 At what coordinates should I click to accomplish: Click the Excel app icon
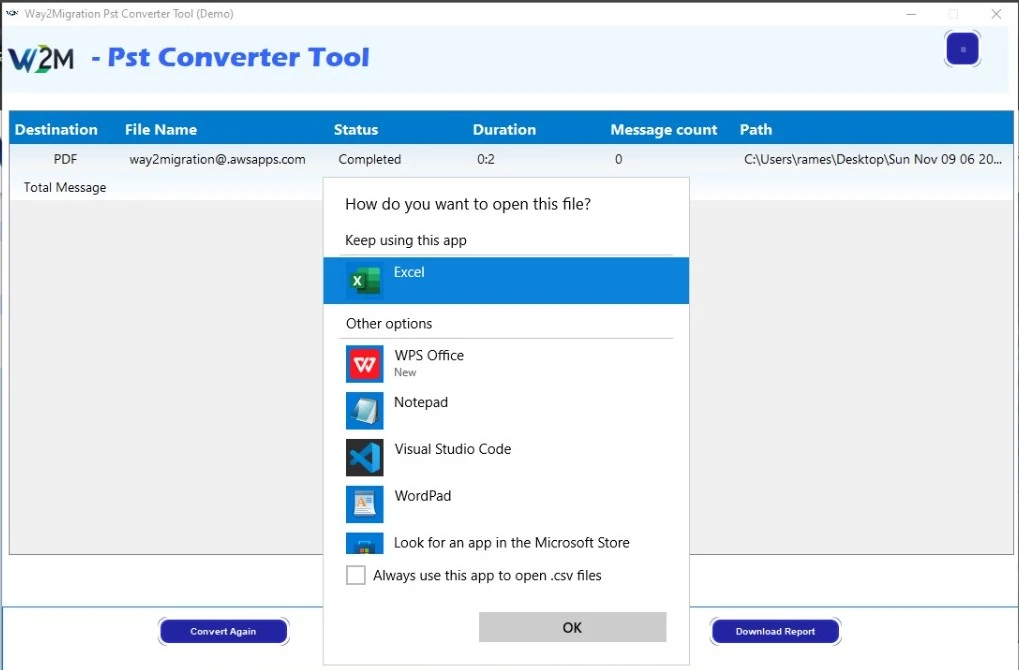tap(365, 280)
